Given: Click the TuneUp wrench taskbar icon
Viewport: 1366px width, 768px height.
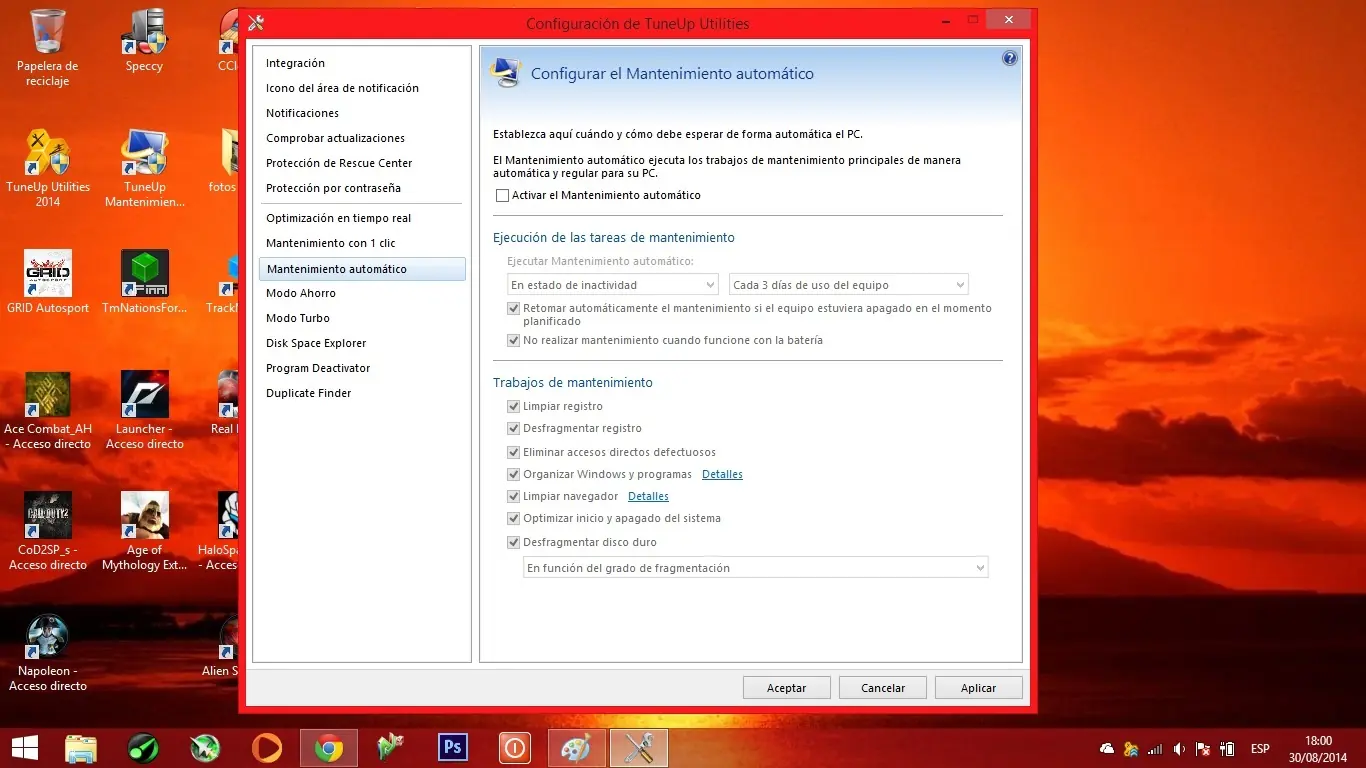Looking at the screenshot, I should click(x=639, y=748).
